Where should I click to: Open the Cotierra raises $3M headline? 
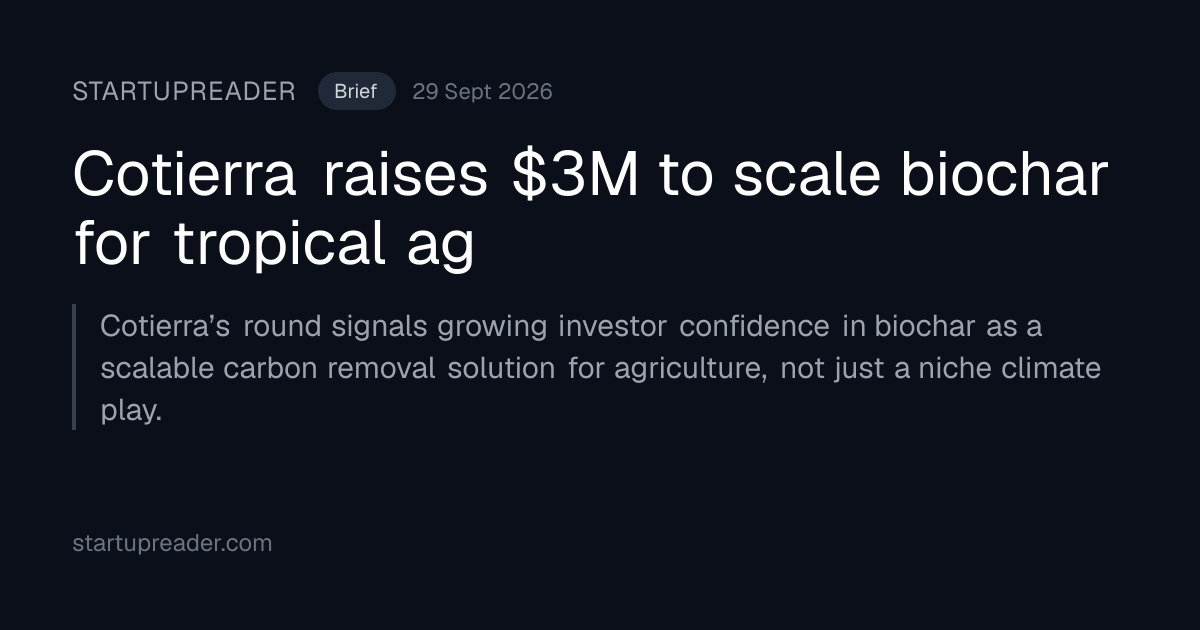point(590,208)
